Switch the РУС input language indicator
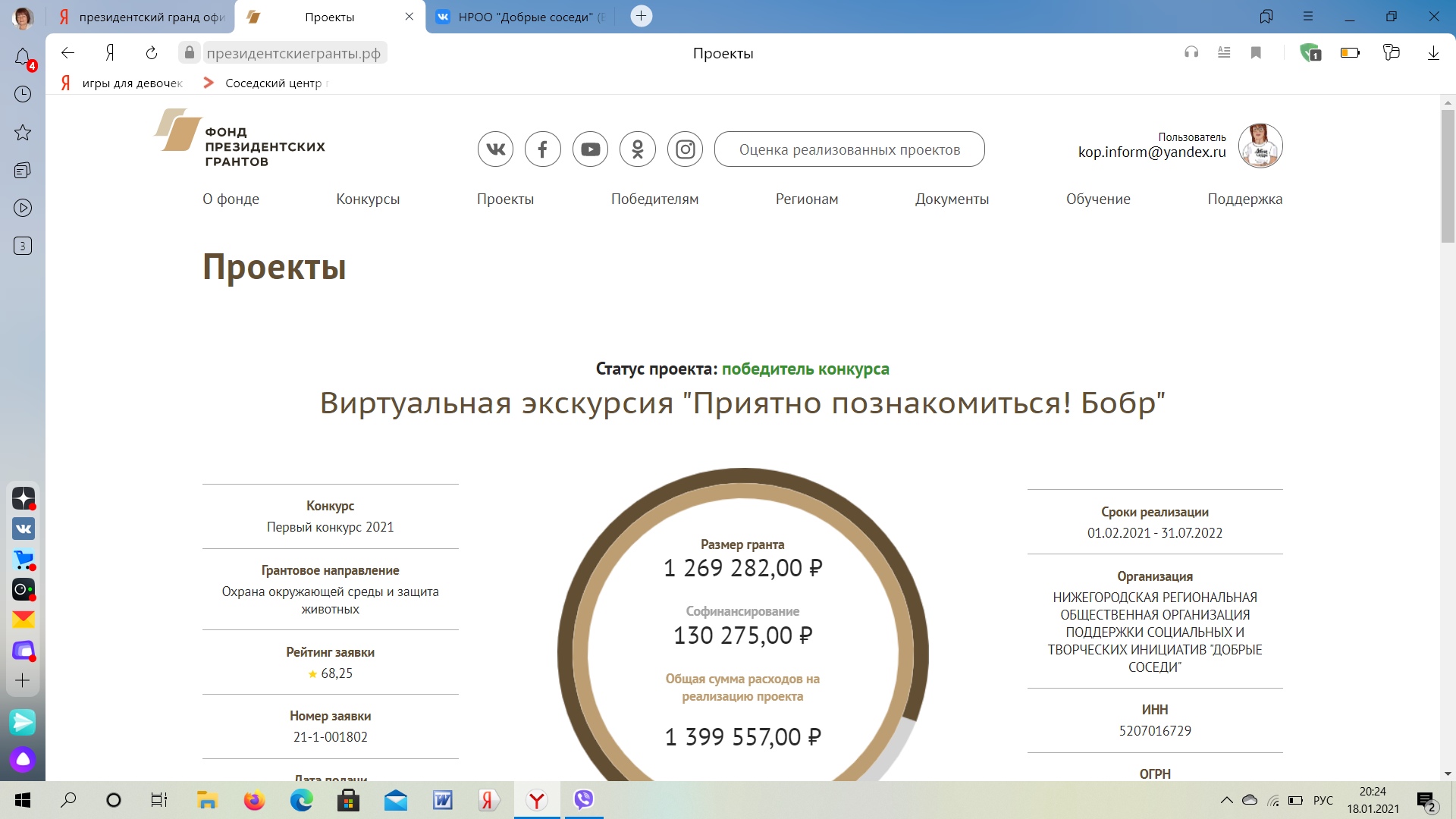The image size is (1456, 819). 1323,800
